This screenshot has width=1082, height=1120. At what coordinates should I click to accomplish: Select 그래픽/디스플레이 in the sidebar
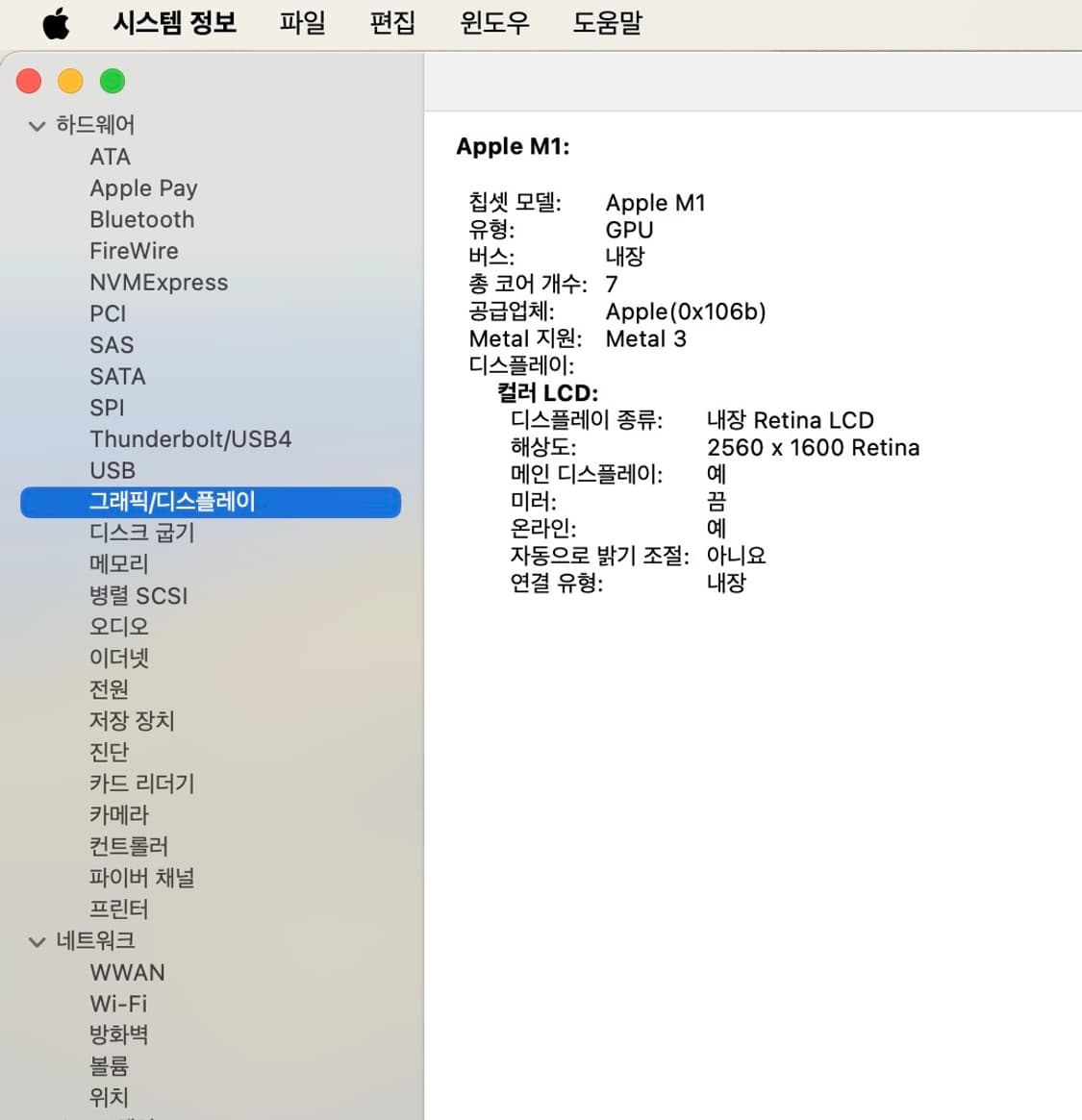pyautogui.click(x=172, y=502)
